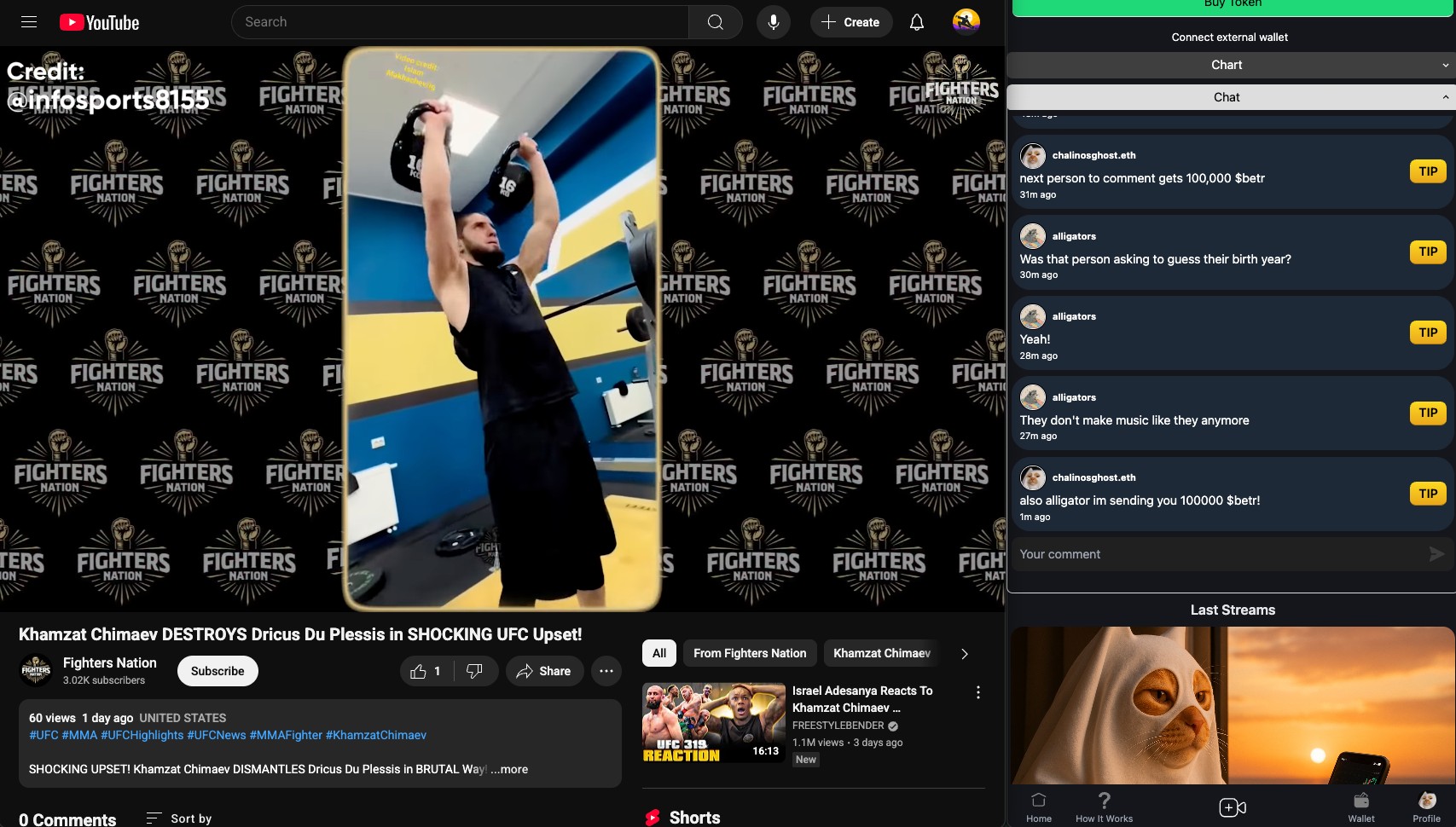
Task: Tip the music comment by alligators
Action: (x=1428, y=413)
